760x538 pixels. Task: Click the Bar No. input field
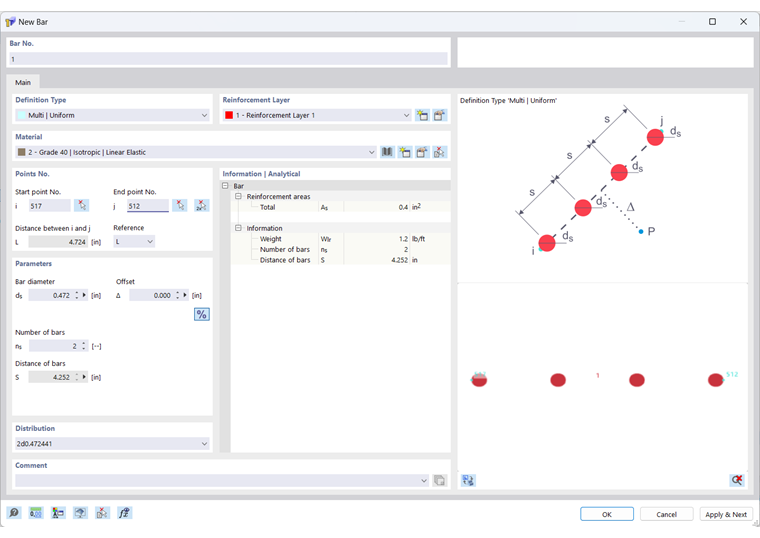click(x=228, y=59)
